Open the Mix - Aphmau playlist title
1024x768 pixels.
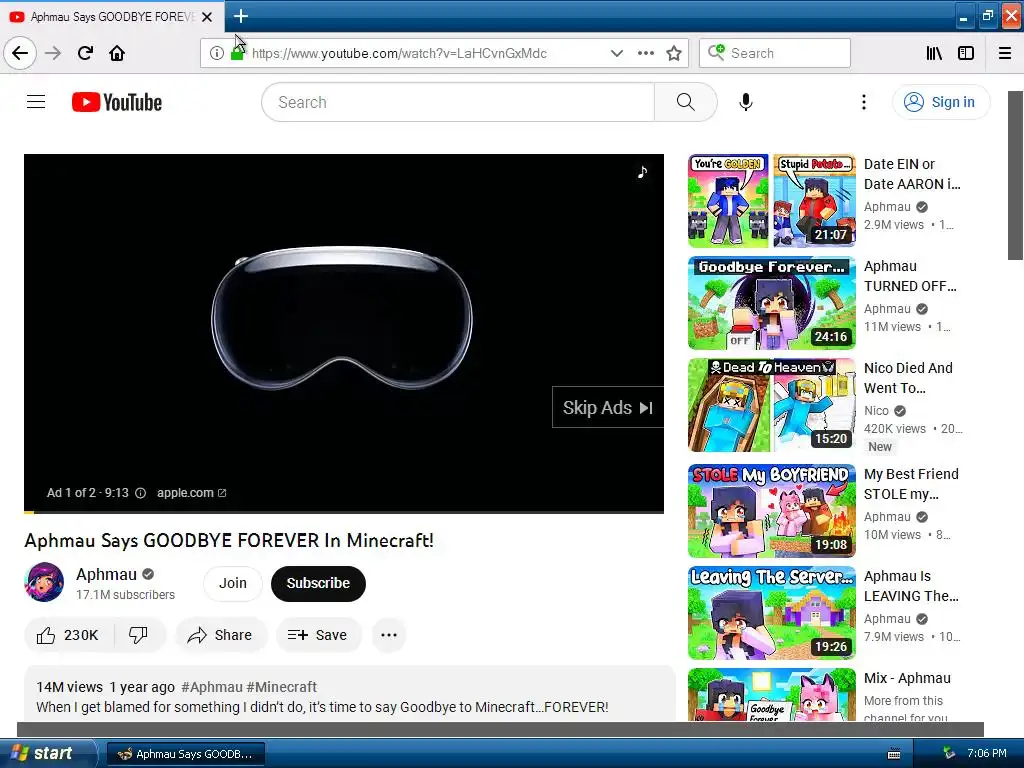[907, 678]
